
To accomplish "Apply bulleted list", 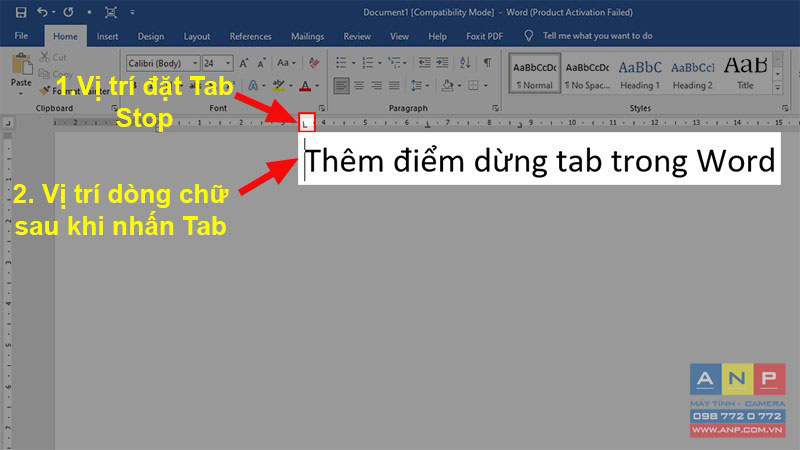I will (x=341, y=63).
